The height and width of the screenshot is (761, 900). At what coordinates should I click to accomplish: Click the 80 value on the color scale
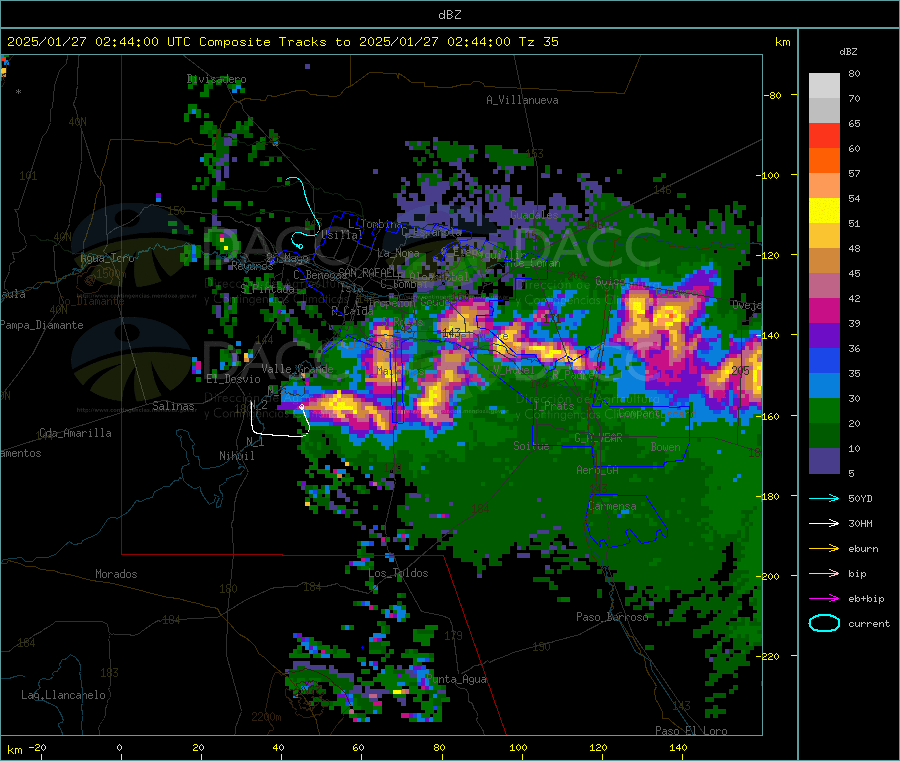pyautogui.click(x=854, y=73)
